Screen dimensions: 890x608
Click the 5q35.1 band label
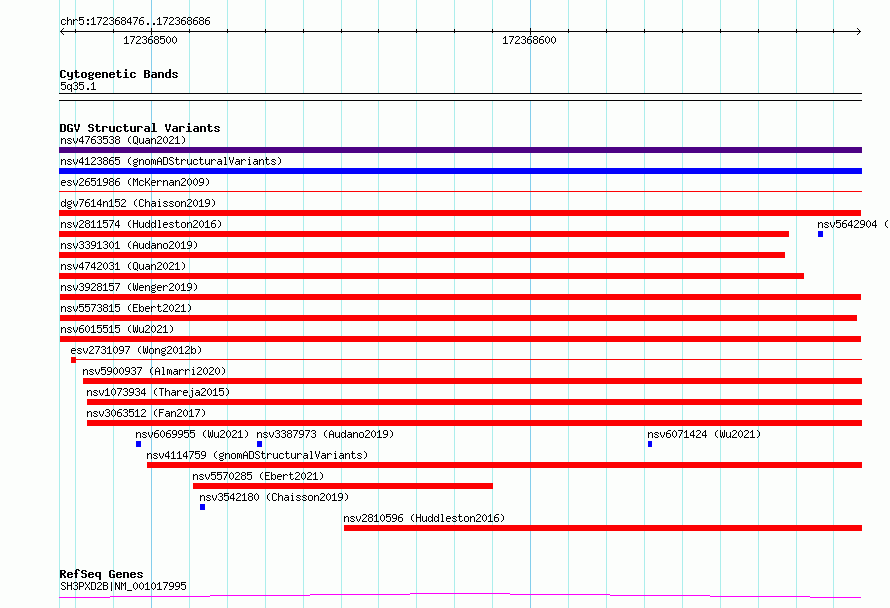(x=78, y=86)
